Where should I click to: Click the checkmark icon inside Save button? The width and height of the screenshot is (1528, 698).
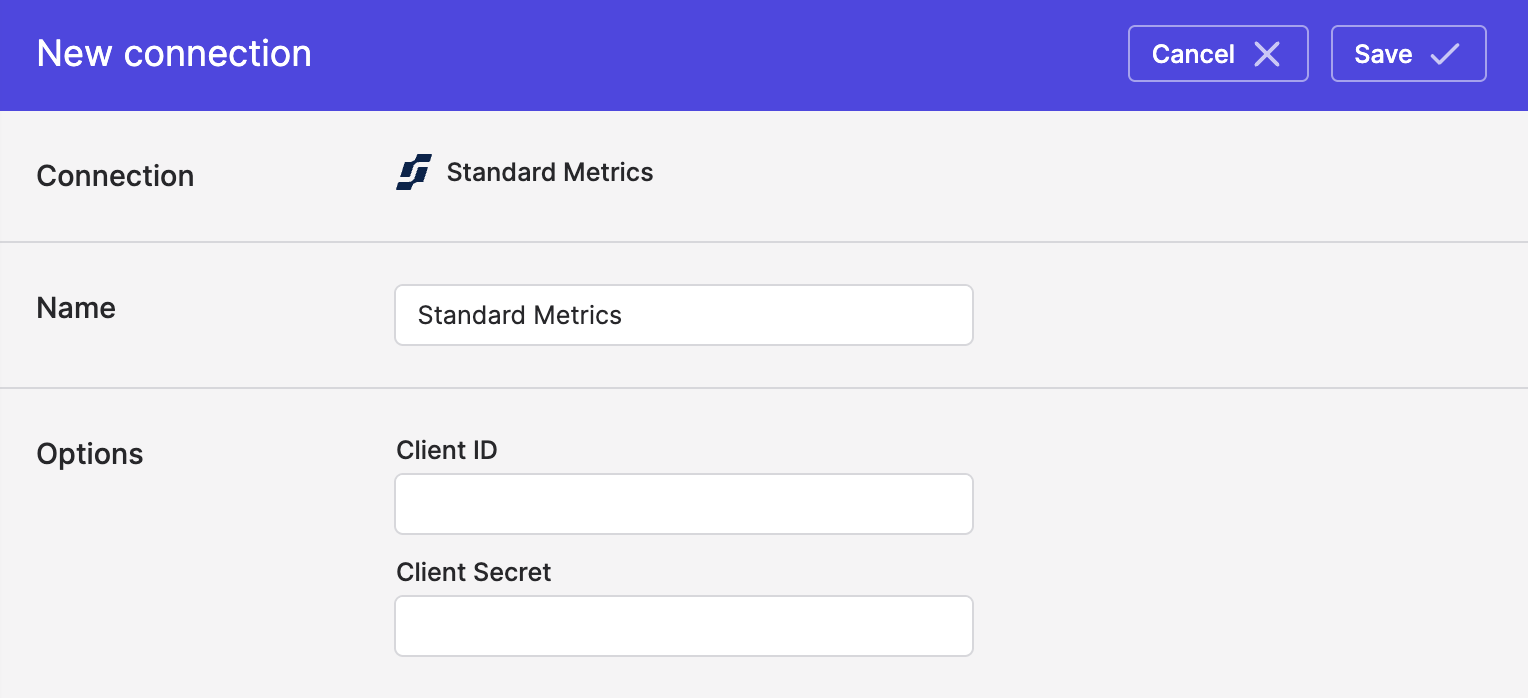pos(1444,54)
